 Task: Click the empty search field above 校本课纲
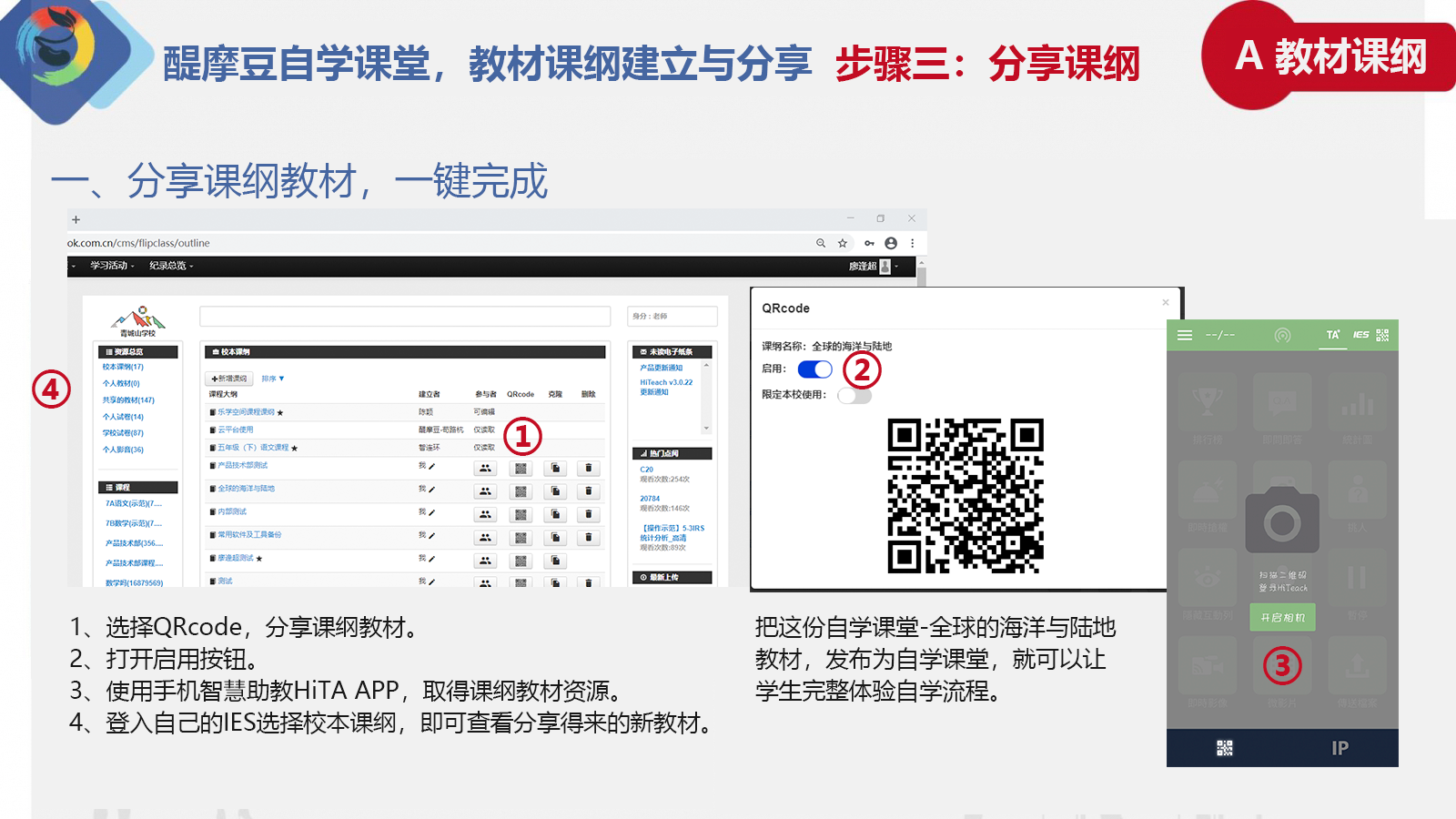tap(405, 316)
